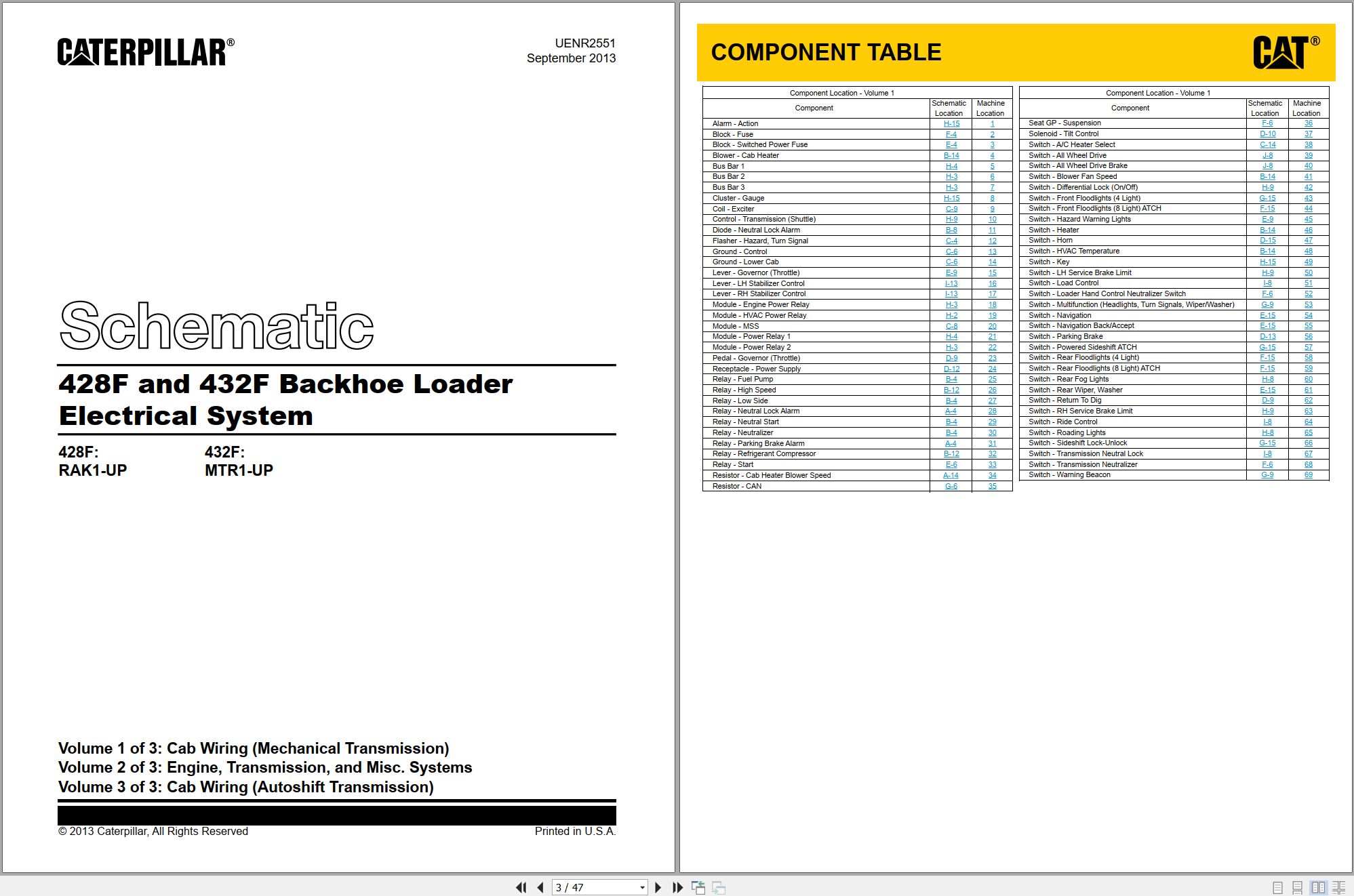Viewport: 1354px width, 896px height.
Task: Open schematic link C-4 for Flasher - Hazard
Action: [x=951, y=241]
